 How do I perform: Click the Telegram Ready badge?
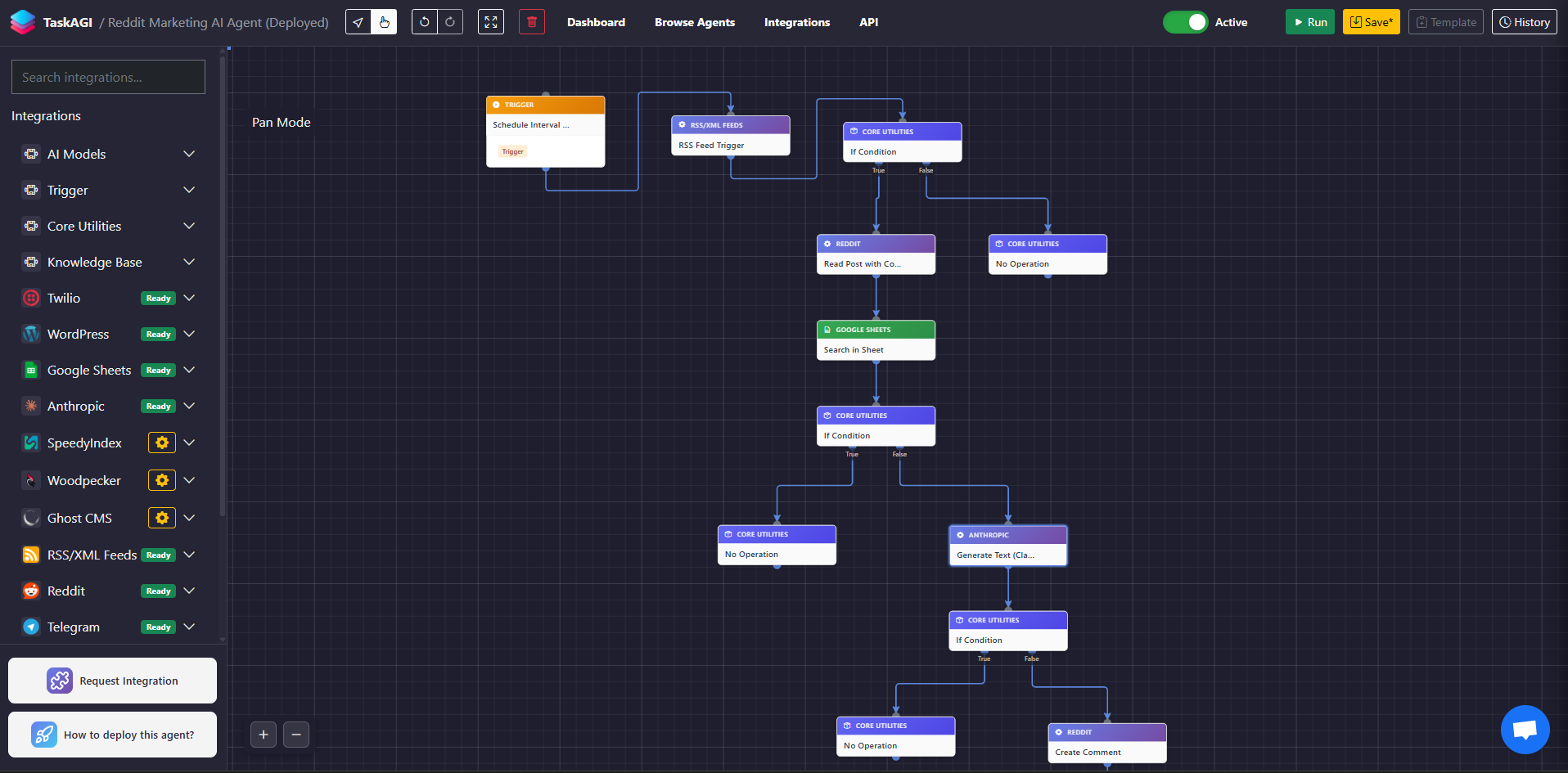(159, 627)
